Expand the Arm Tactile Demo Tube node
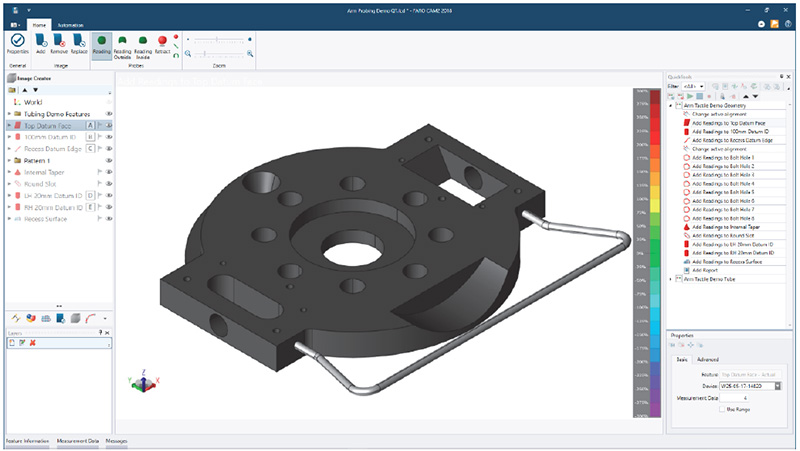This screenshot has width=800, height=451. (x=670, y=279)
